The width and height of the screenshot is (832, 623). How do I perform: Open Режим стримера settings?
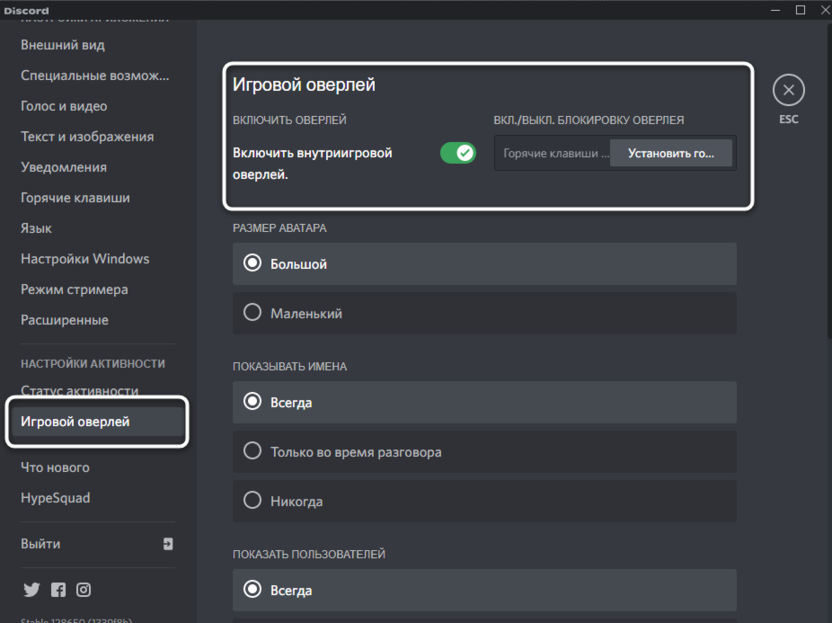coord(74,289)
